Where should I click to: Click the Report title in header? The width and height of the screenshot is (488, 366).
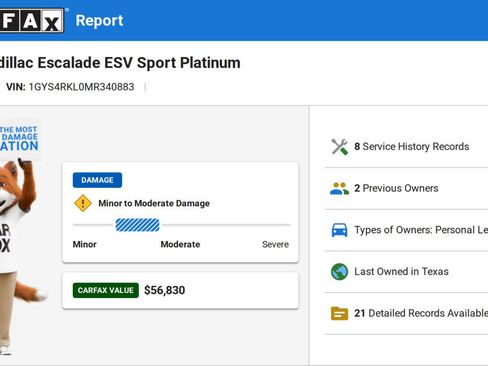click(99, 21)
